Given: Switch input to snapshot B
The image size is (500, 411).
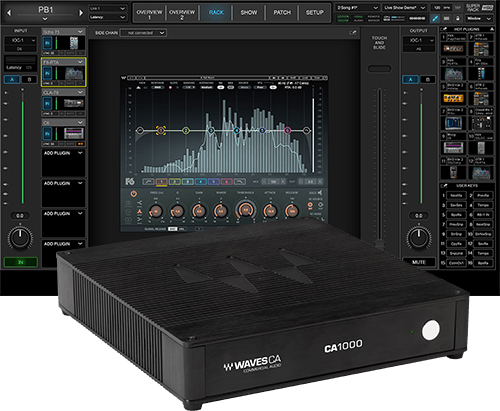Looking at the screenshot, I should (29, 80).
